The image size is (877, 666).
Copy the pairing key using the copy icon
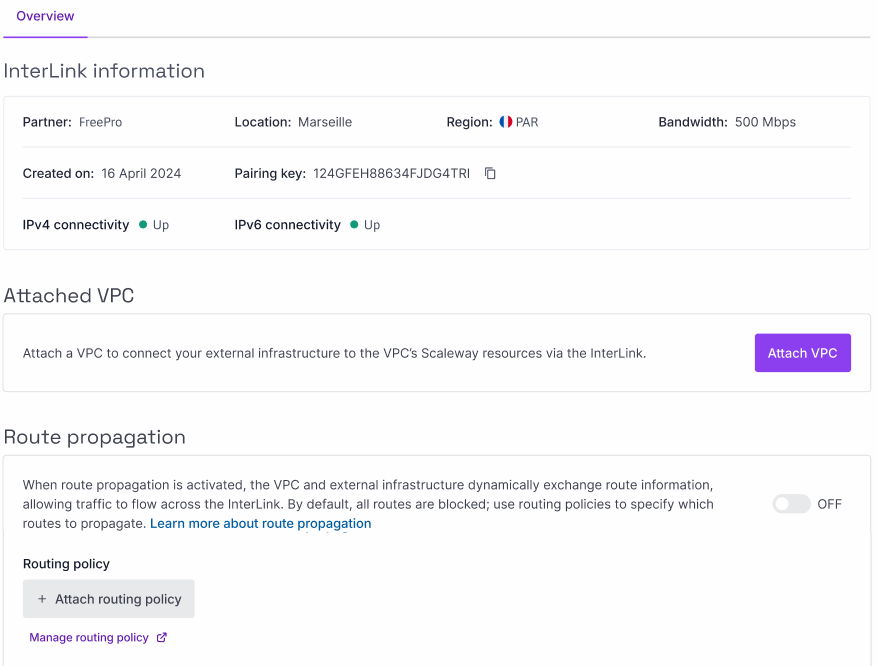[x=489, y=173]
